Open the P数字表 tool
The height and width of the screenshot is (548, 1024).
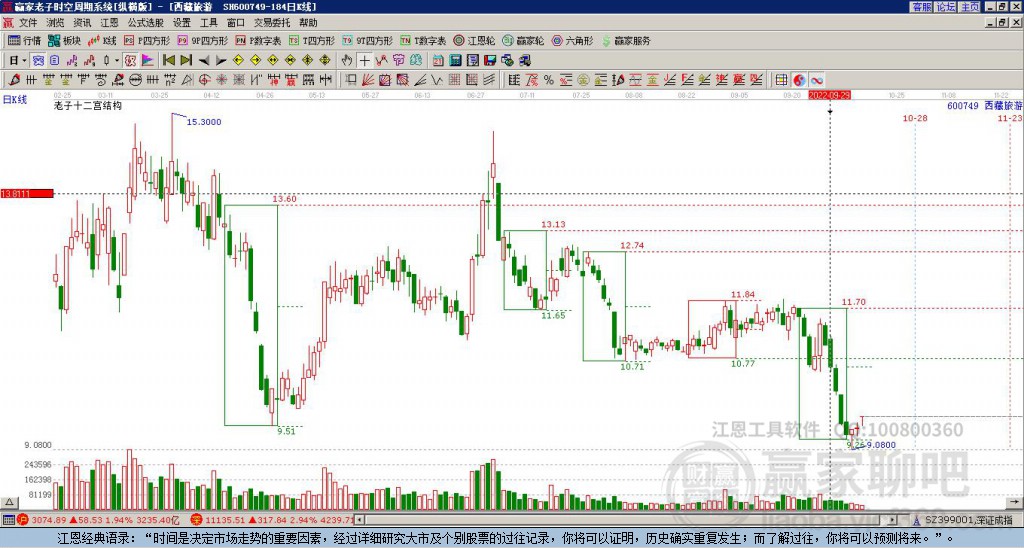258,40
